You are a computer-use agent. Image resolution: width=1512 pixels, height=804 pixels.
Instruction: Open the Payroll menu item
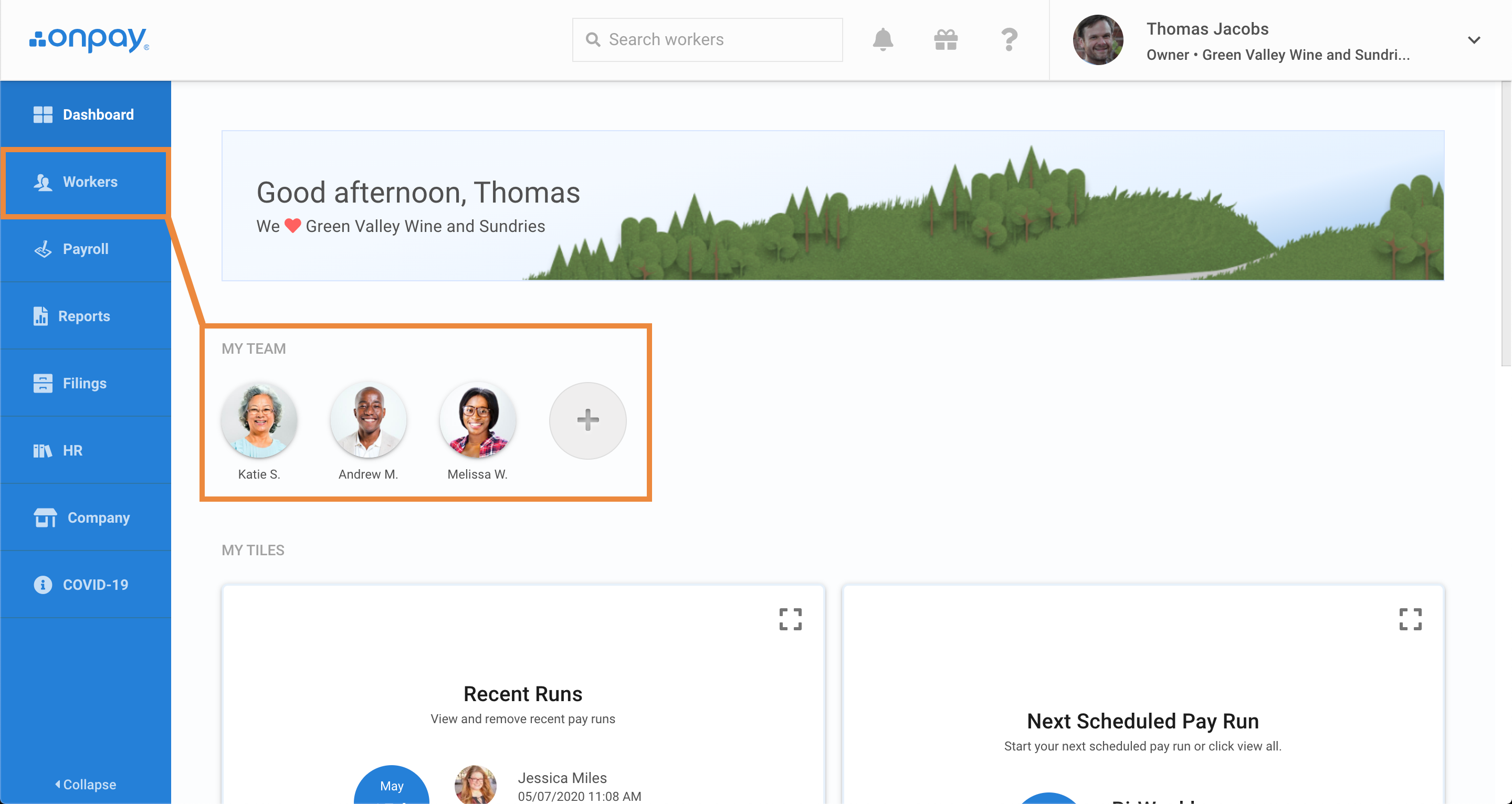[x=86, y=249]
